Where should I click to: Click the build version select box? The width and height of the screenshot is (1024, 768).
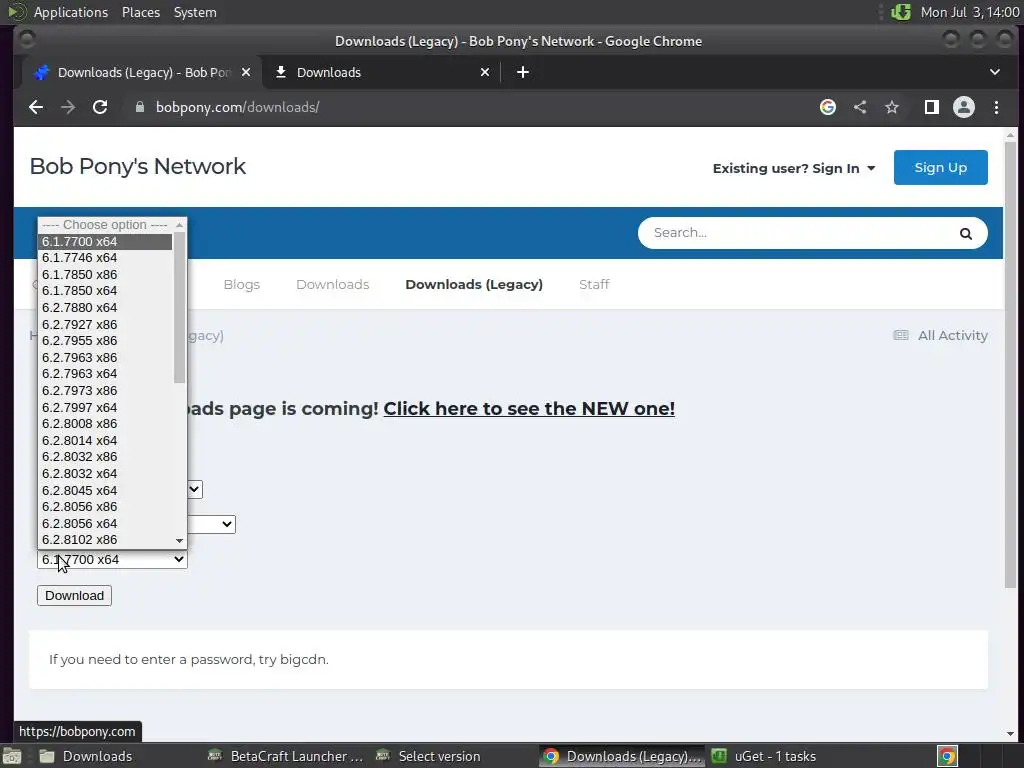(x=112, y=560)
